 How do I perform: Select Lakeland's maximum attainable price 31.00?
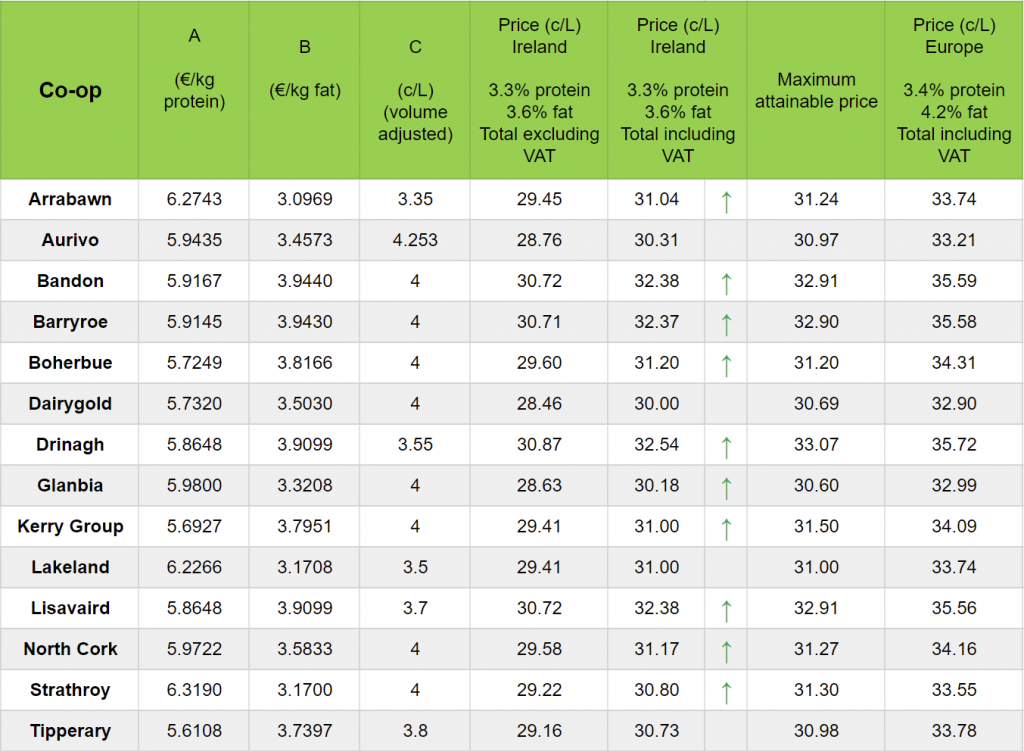[x=816, y=567]
